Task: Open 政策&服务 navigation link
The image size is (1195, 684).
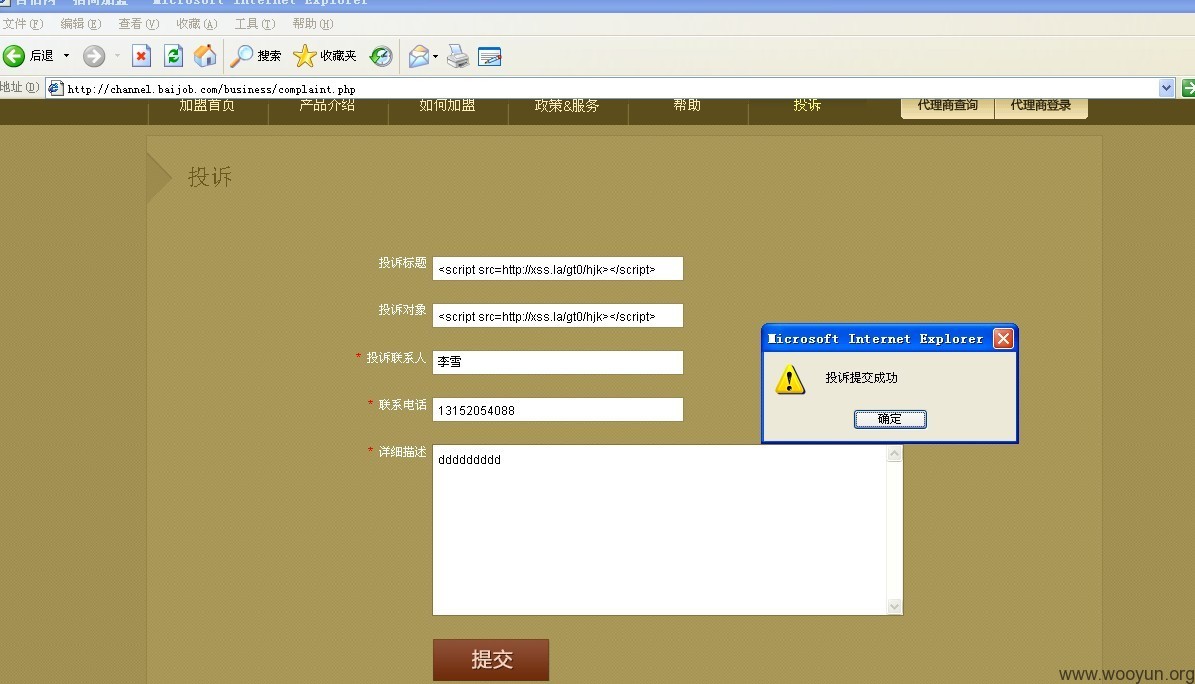Action: click(567, 105)
